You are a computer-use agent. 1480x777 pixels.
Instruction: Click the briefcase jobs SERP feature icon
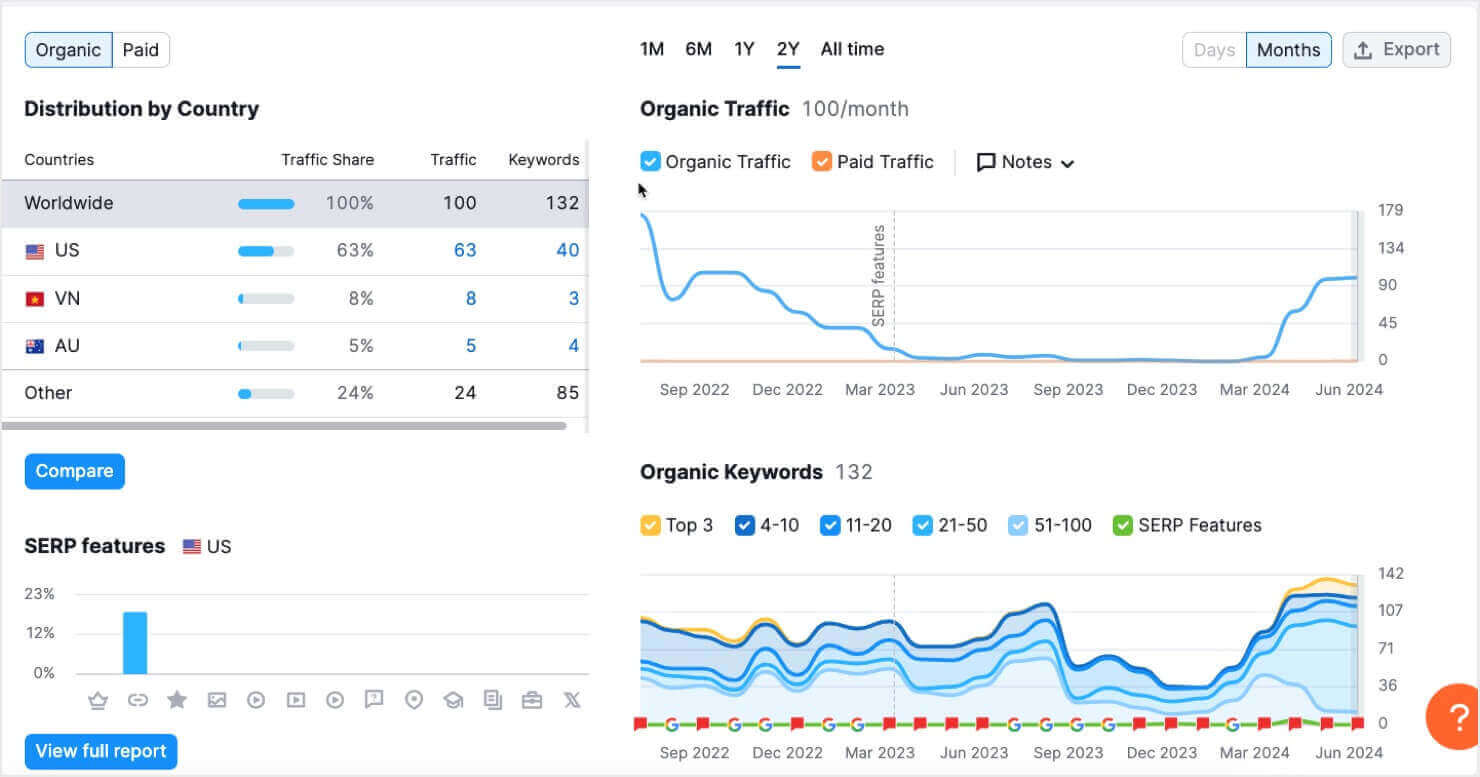point(531,700)
